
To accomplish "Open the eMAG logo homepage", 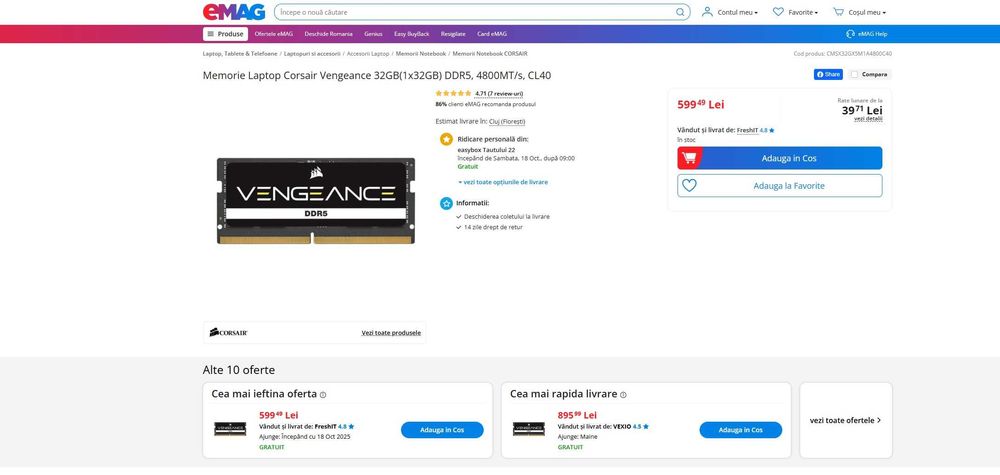I will (x=233, y=12).
